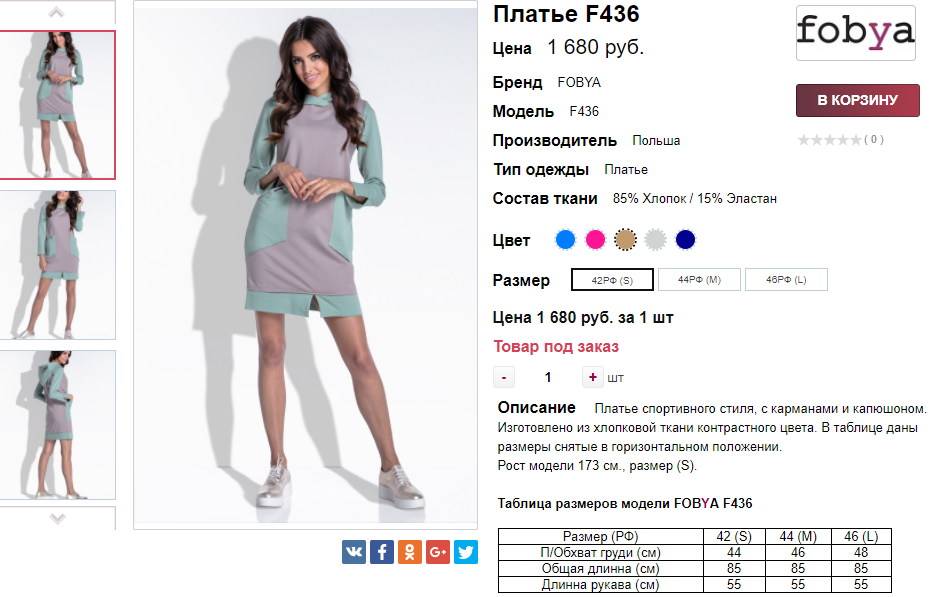Select size 42РФ (S)
The image size is (948, 597).
point(612,280)
